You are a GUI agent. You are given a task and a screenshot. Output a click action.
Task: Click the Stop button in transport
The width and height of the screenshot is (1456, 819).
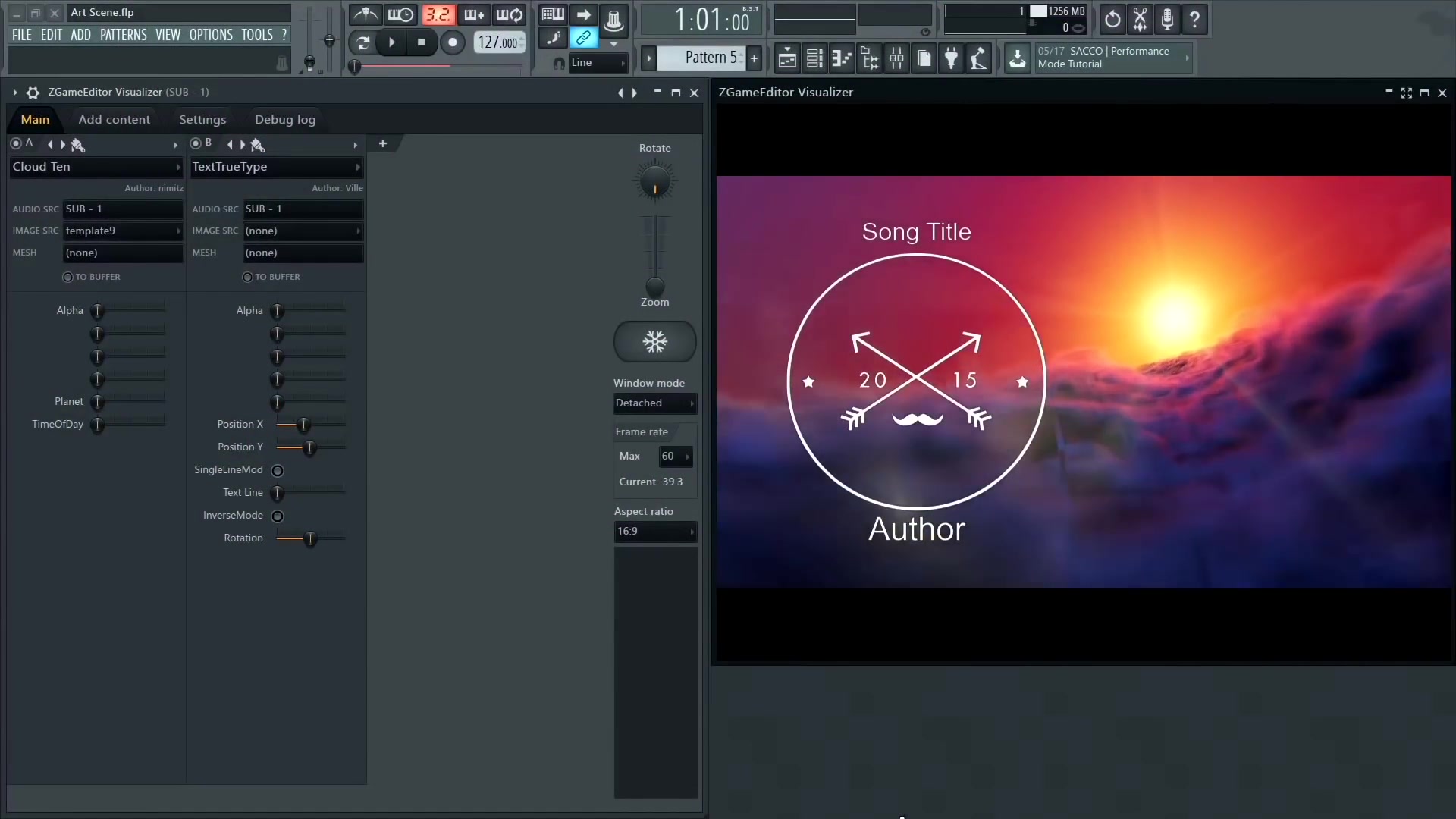[421, 42]
